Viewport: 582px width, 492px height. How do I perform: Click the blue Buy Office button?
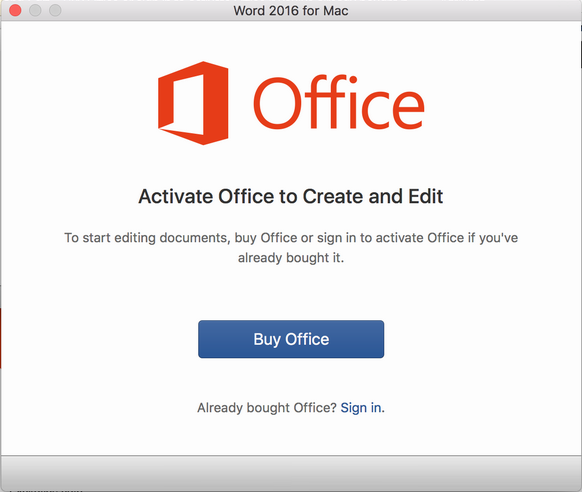[x=291, y=339]
